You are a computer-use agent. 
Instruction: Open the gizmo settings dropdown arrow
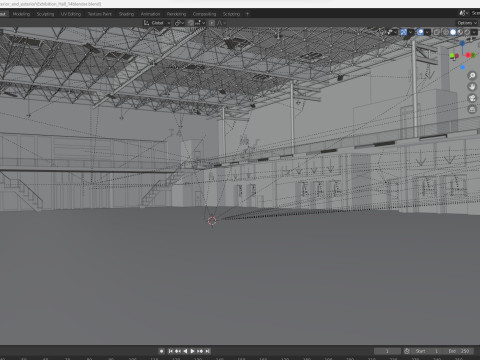[411, 32]
